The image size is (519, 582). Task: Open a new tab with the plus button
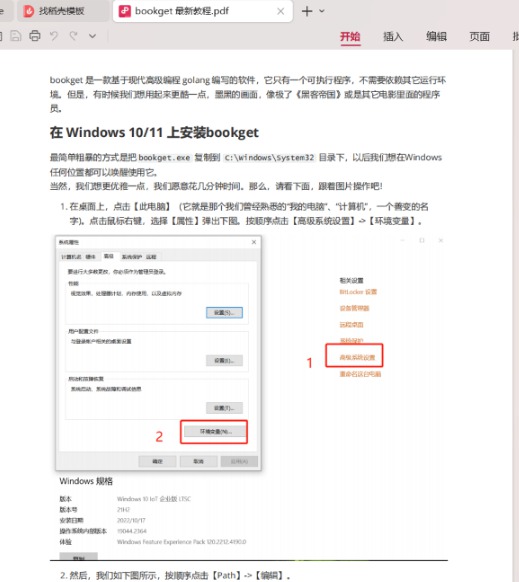307,11
